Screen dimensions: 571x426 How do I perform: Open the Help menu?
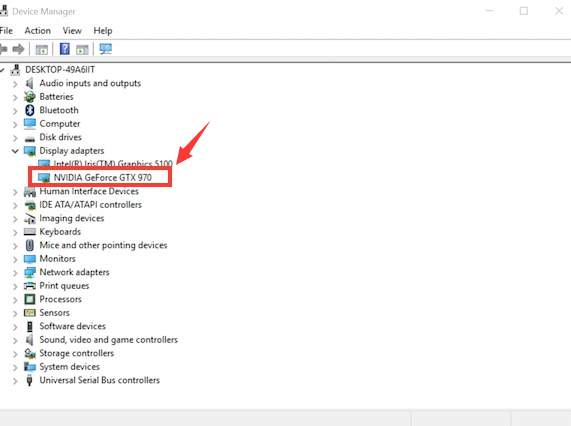click(x=103, y=31)
